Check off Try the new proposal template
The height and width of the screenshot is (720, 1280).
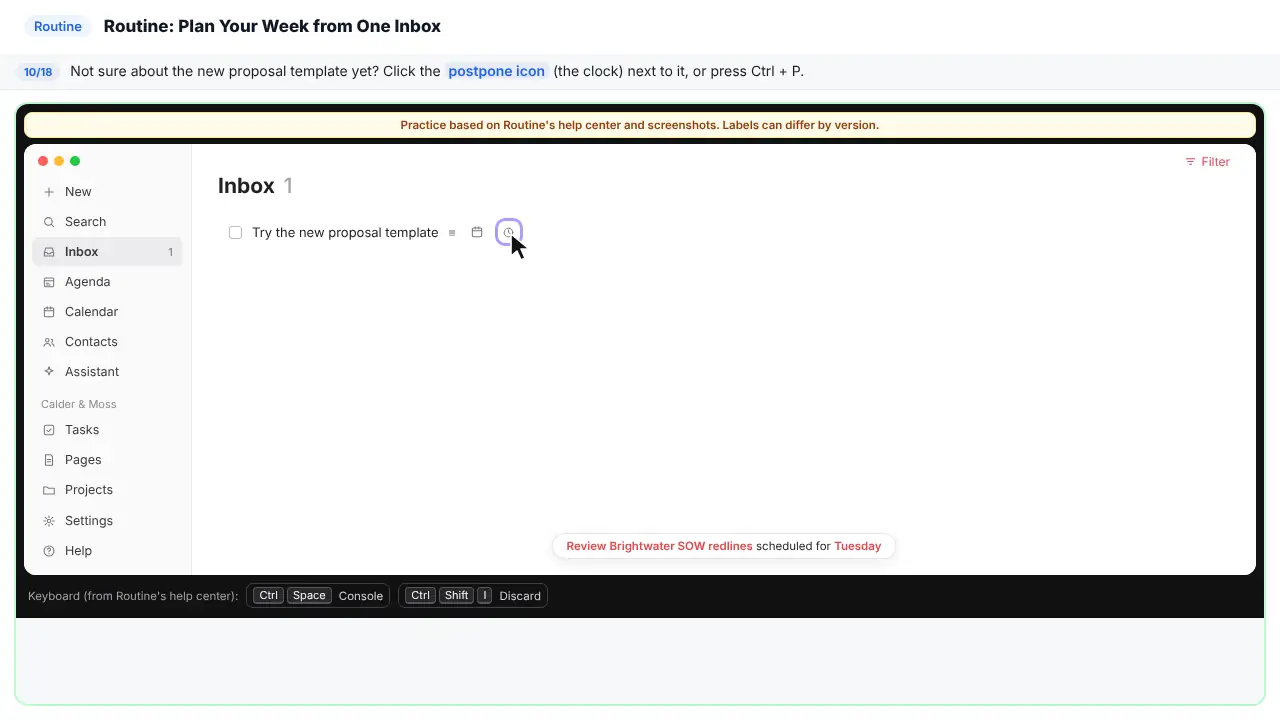pyautogui.click(x=235, y=233)
